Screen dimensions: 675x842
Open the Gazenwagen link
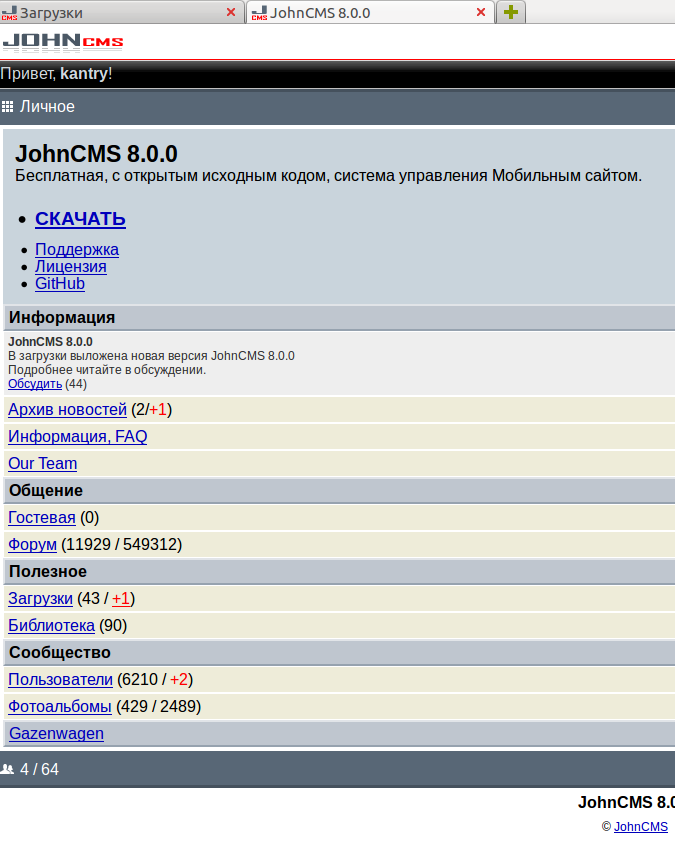pos(56,734)
